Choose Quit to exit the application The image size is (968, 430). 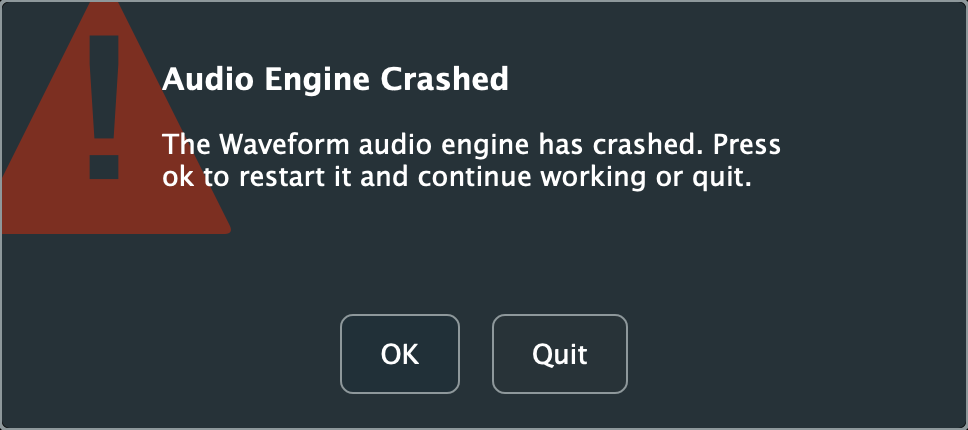(559, 354)
